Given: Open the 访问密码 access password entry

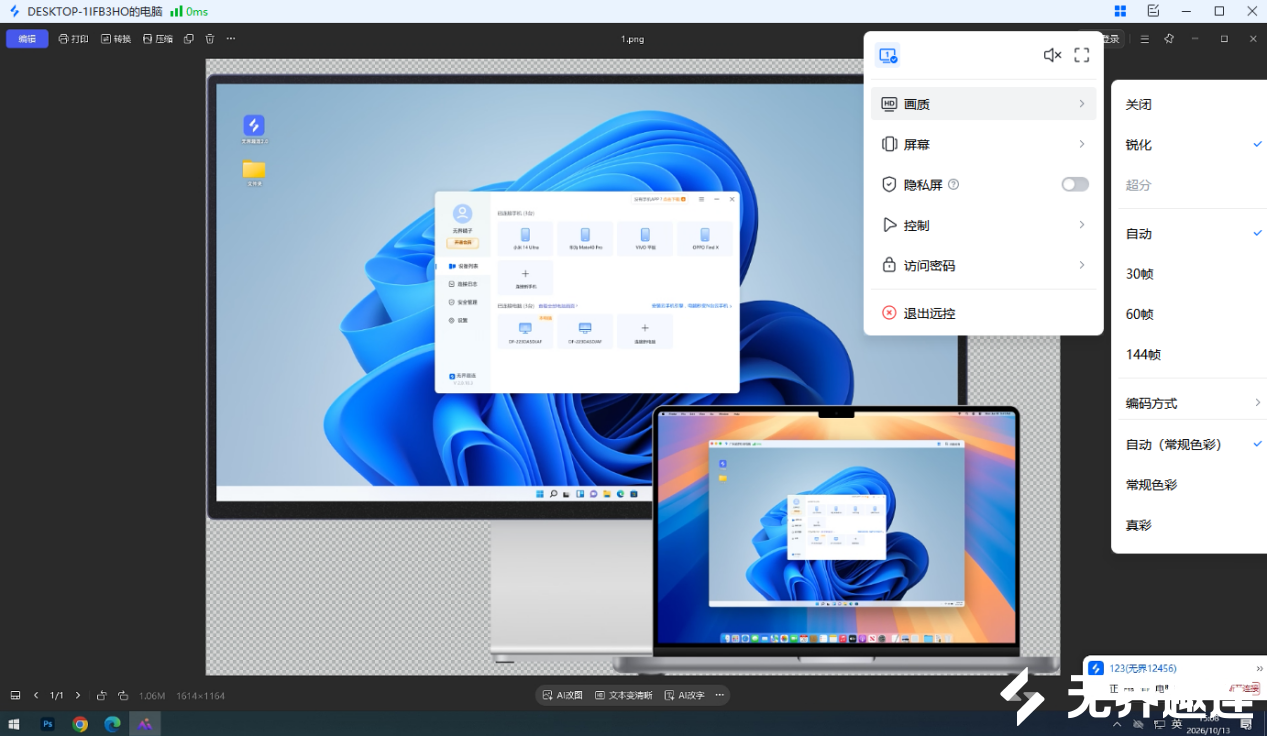Looking at the screenshot, I should pos(984,265).
